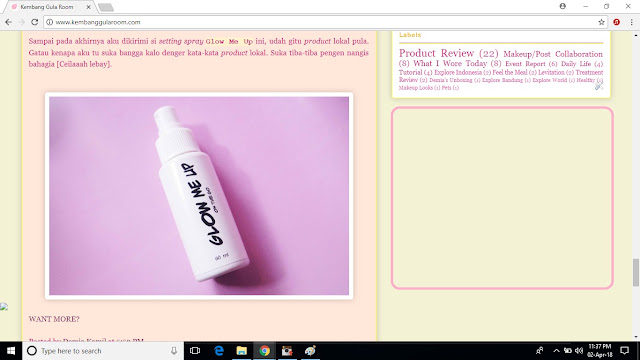This screenshot has height=360, width=640.
Task: Open File Explorer from the taskbar
Action: click(x=242, y=351)
